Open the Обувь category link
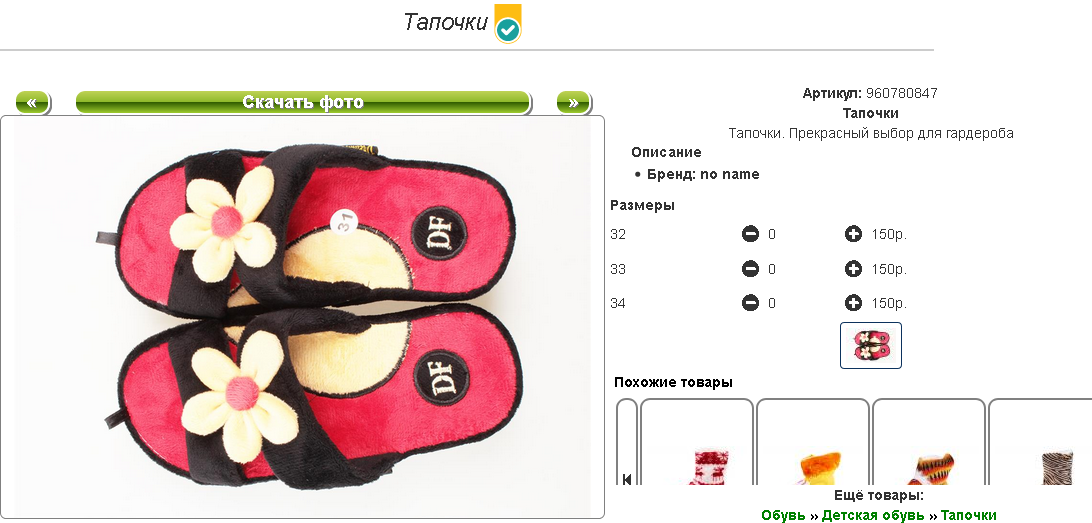This screenshot has width=1092, height=523. pyautogui.click(x=783, y=515)
